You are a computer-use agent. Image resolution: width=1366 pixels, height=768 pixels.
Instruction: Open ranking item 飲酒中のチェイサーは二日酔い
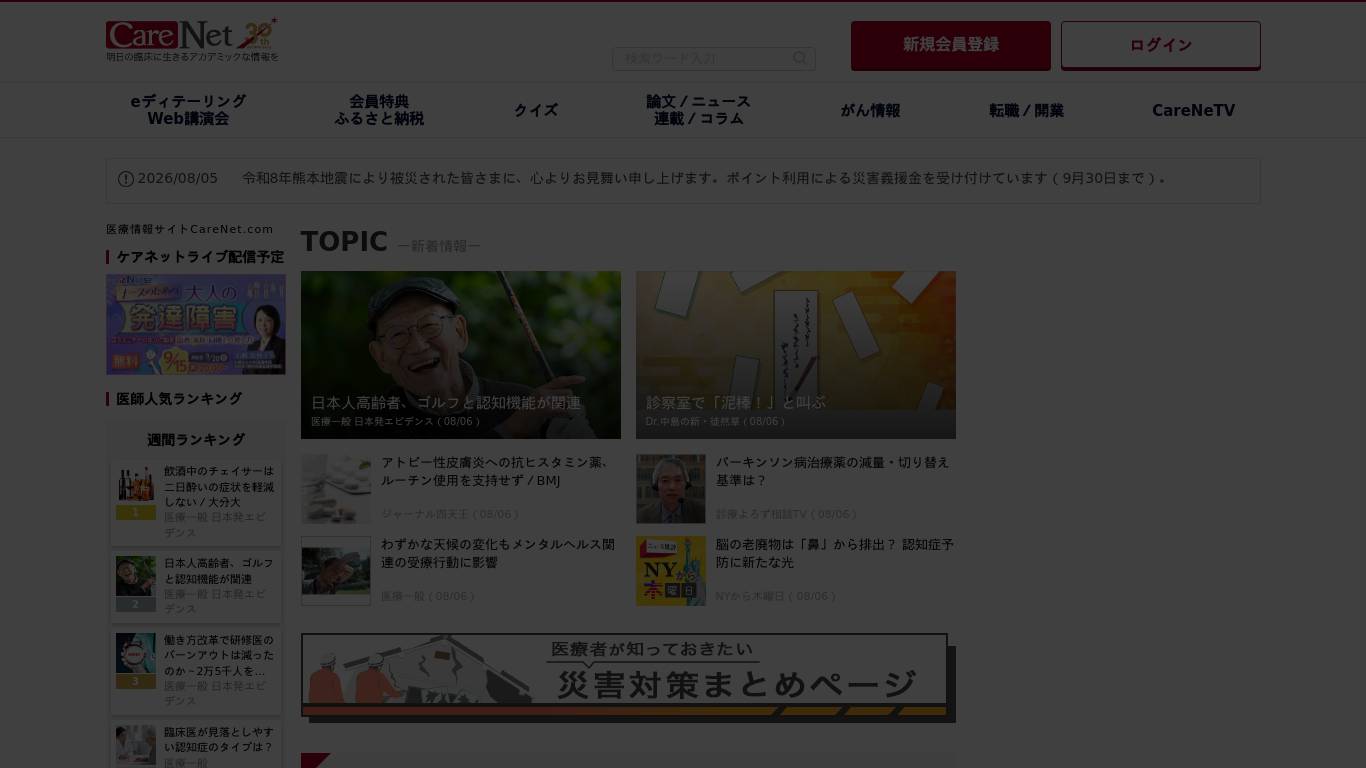click(x=219, y=487)
